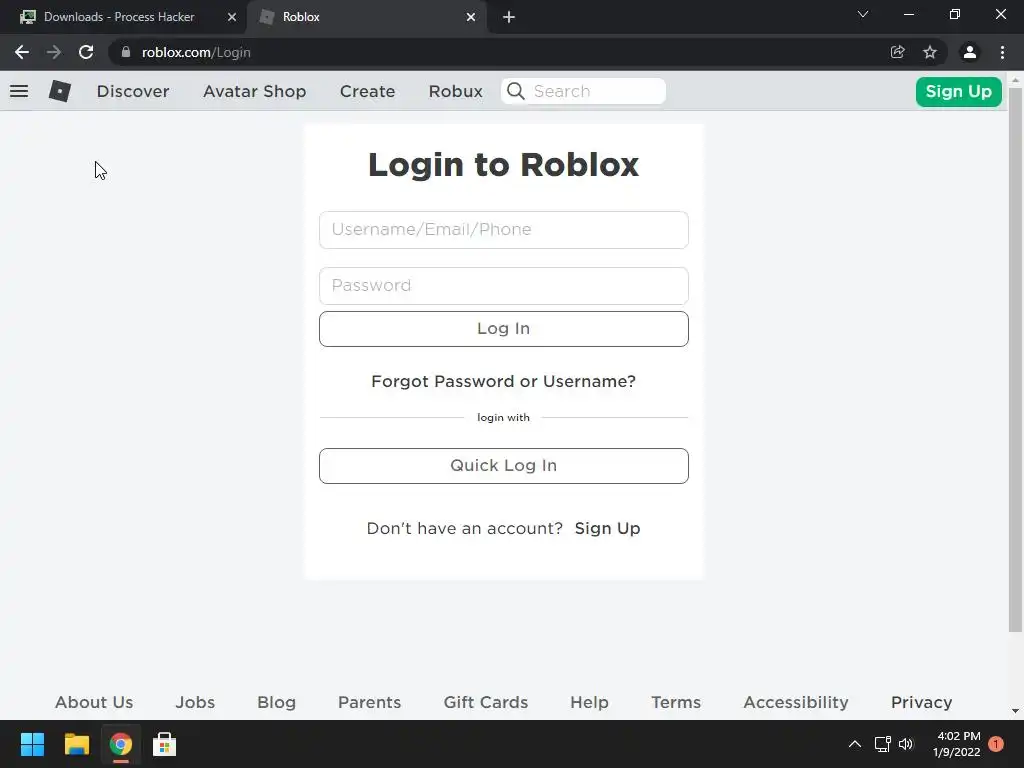The height and width of the screenshot is (768, 1024).
Task: Open the Parents footer link
Action: (x=370, y=702)
